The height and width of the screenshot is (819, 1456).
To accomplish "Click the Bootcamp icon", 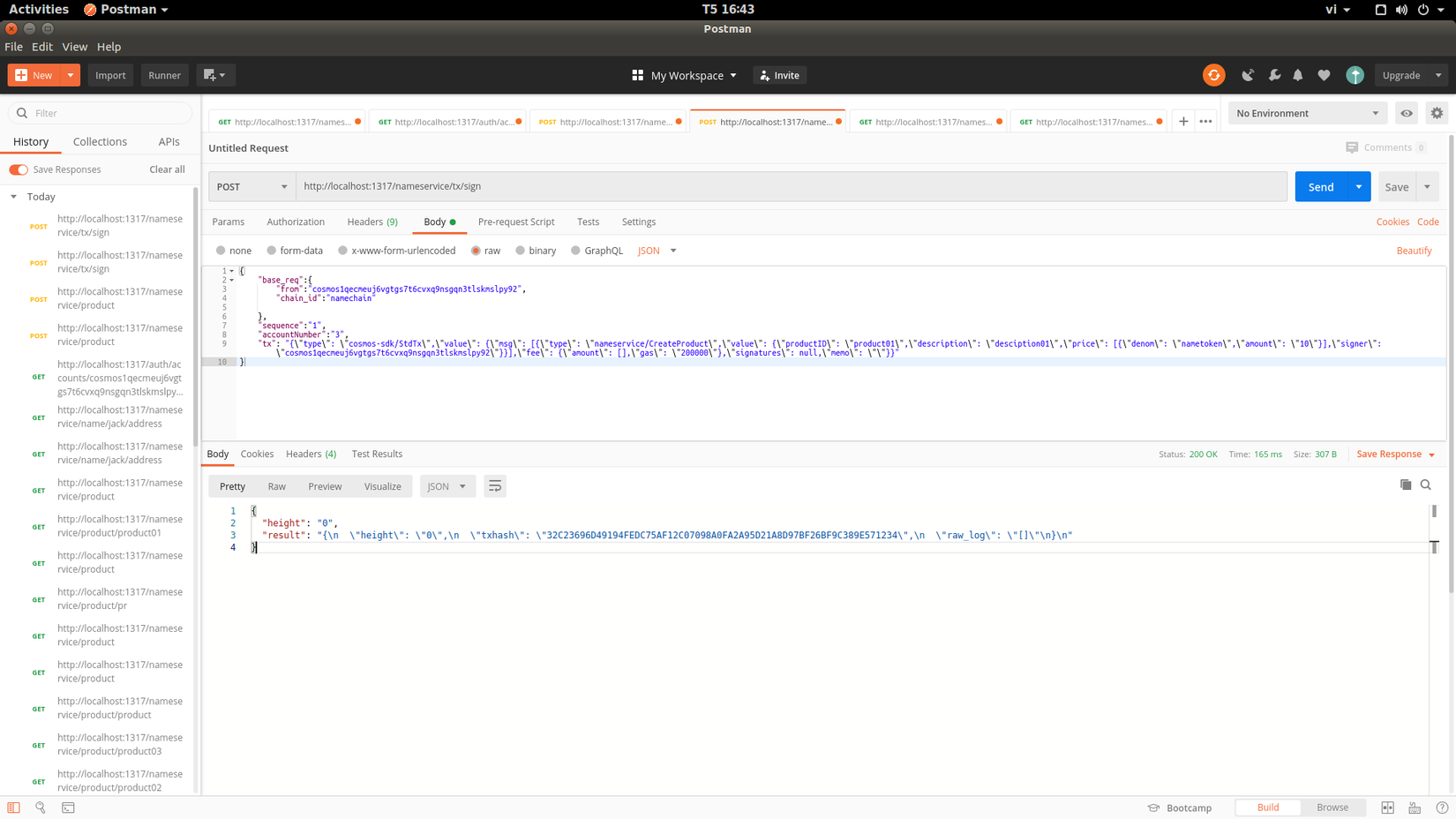I will tap(1153, 808).
